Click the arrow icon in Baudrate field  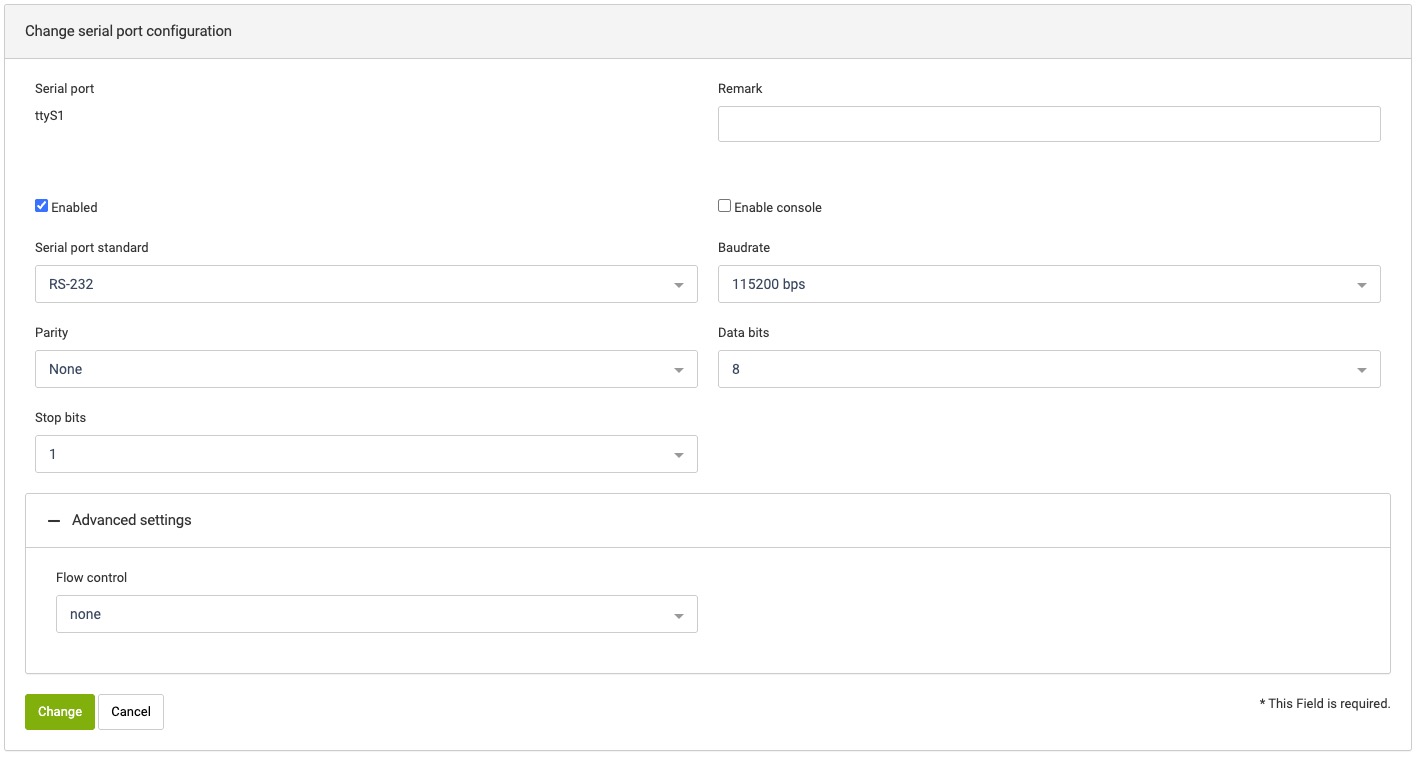click(x=1361, y=285)
